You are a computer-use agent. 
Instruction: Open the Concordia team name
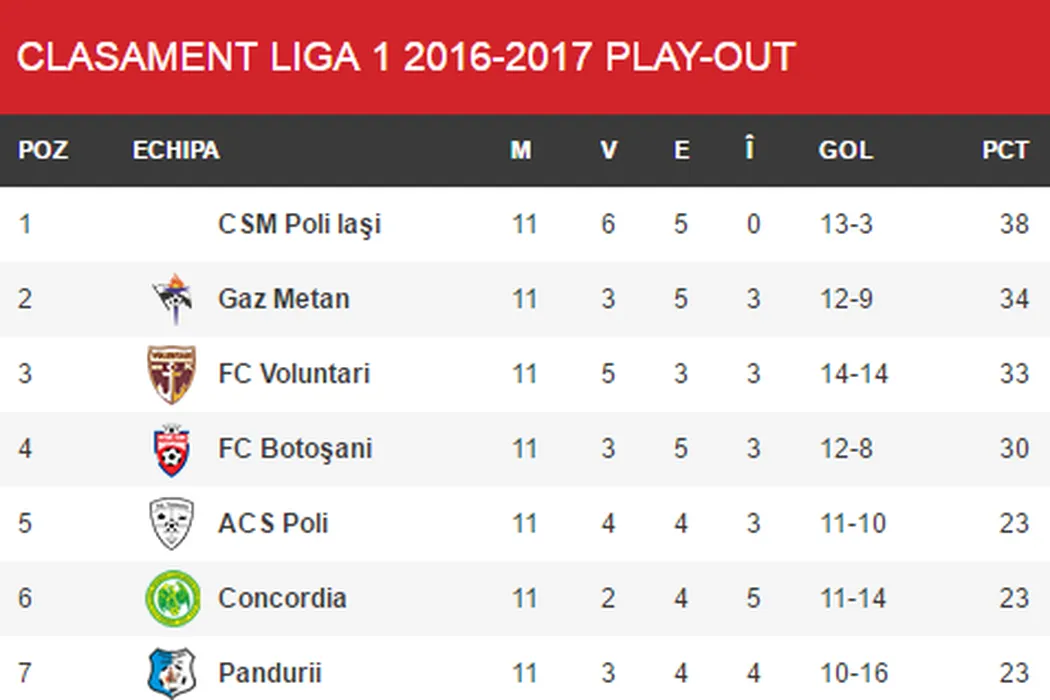[x=282, y=598]
